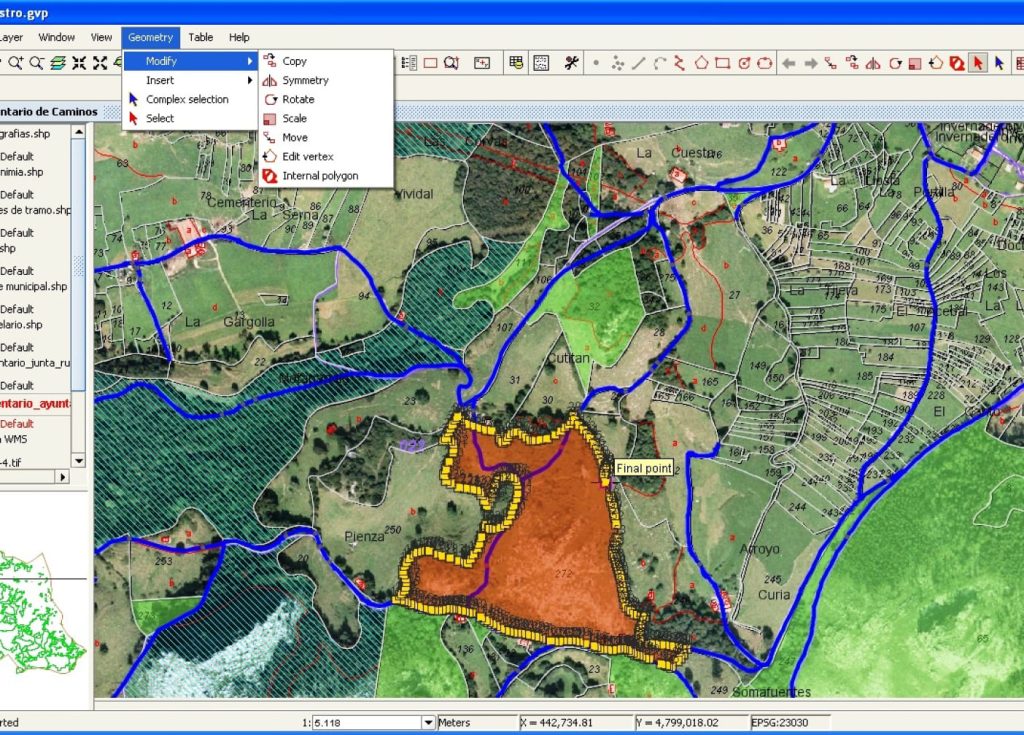The height and width of the screenshot is (735, 1024).
Task: Click the Symmetry toolbar icon
Action: point(873,62)
